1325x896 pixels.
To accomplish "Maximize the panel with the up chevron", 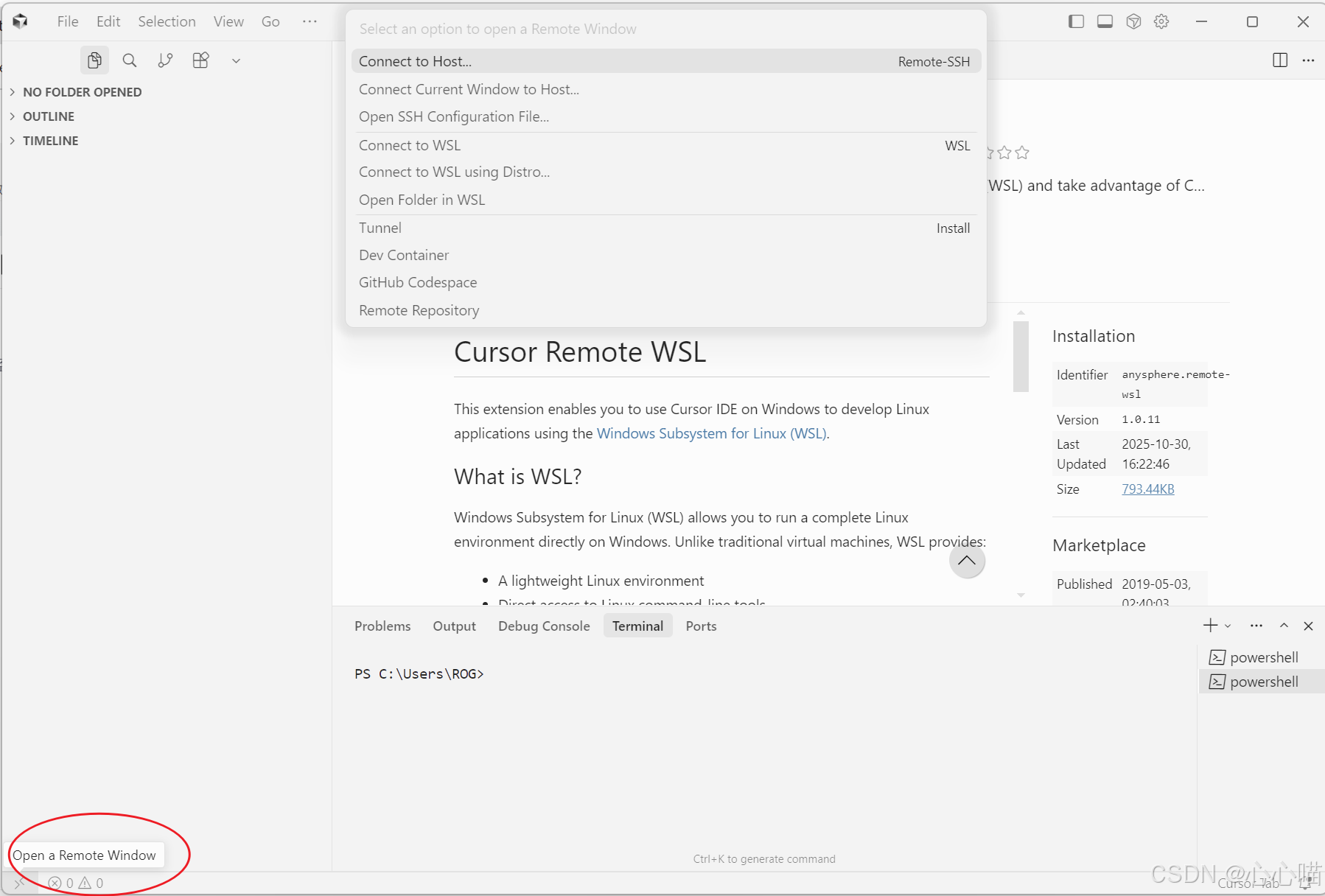I will point(1284,626).
